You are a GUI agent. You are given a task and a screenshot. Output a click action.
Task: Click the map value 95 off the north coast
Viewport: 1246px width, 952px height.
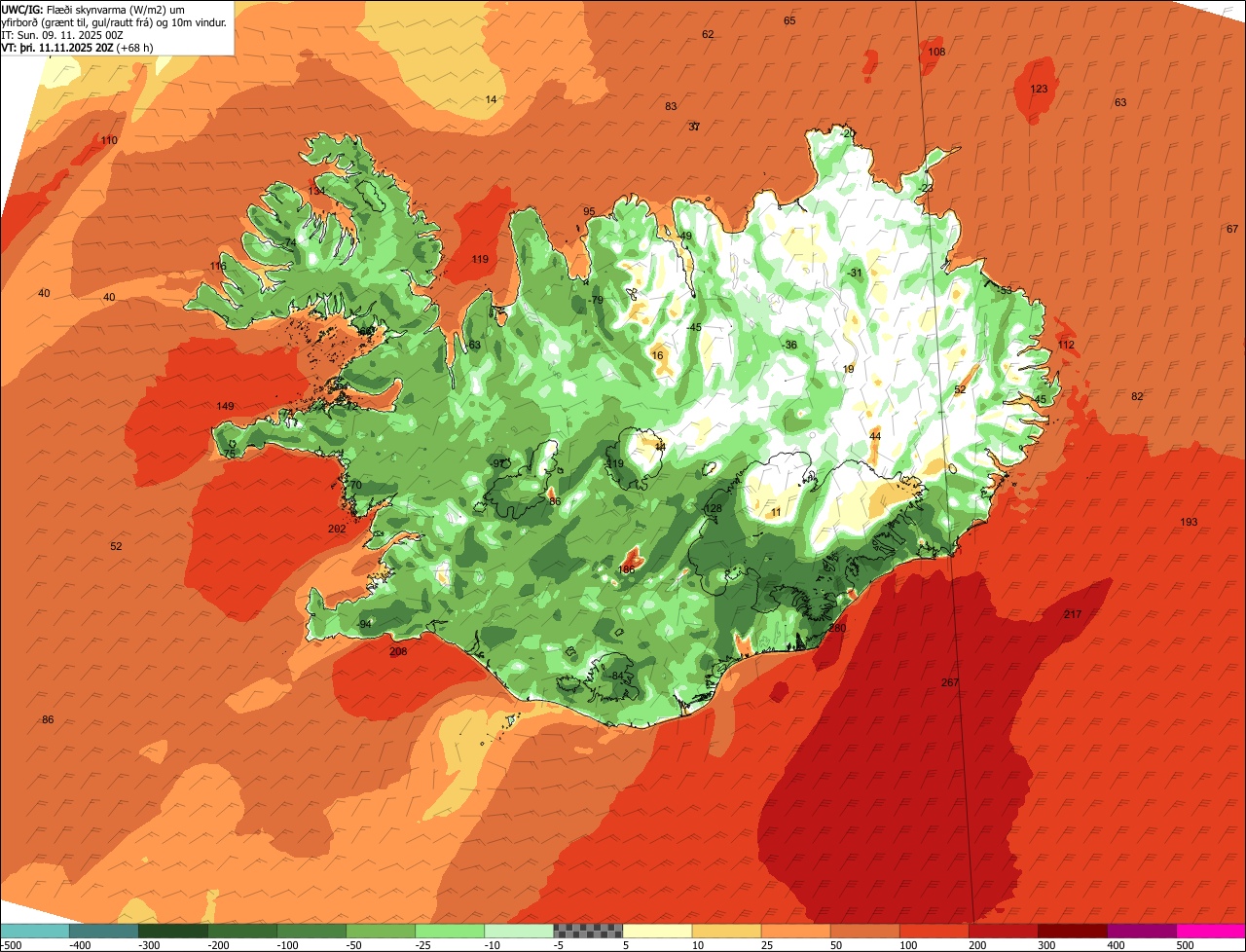coord(589,211)
